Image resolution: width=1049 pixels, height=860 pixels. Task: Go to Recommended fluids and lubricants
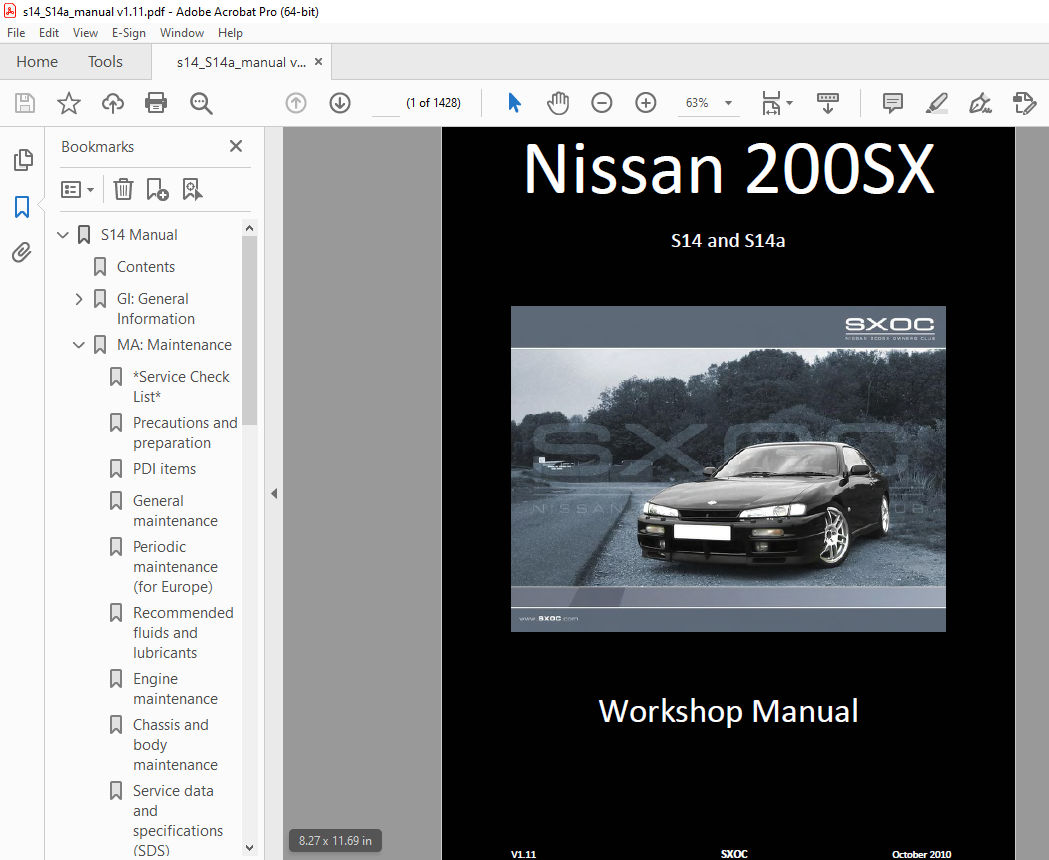183,633
